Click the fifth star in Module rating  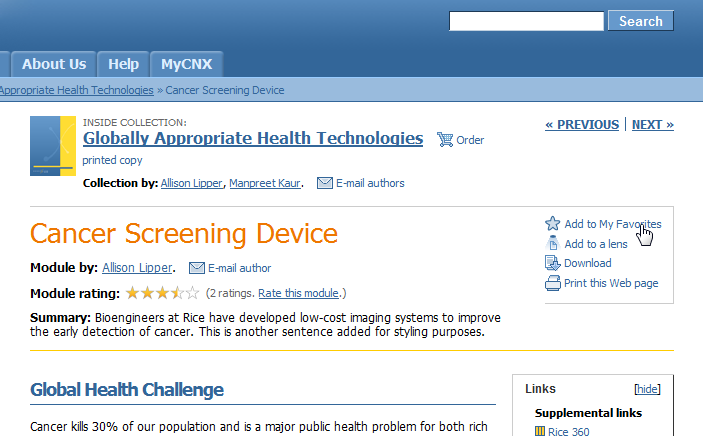tap(192, 293)
